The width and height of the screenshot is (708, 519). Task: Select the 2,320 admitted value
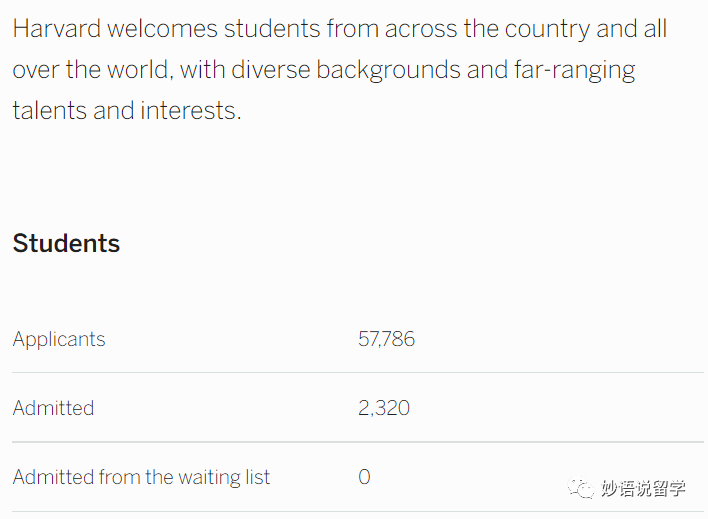384,408
